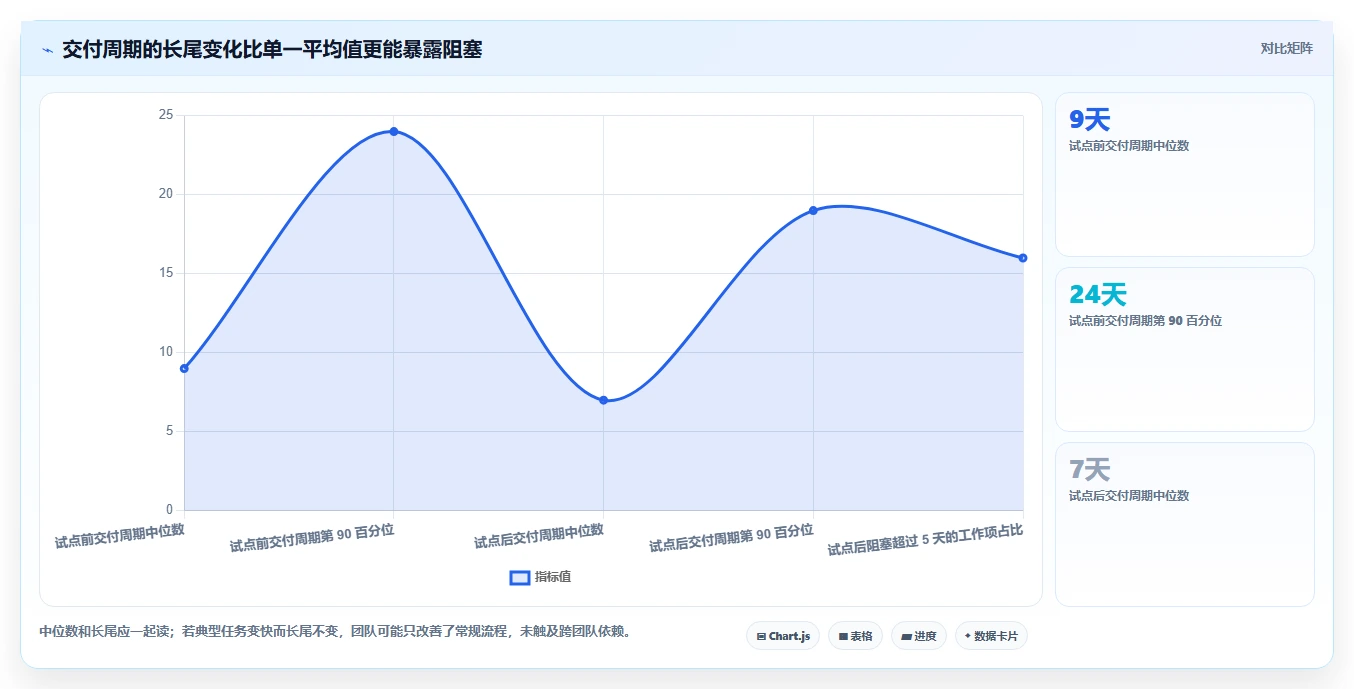Select the last data point at 16

tap(1023, 258)
